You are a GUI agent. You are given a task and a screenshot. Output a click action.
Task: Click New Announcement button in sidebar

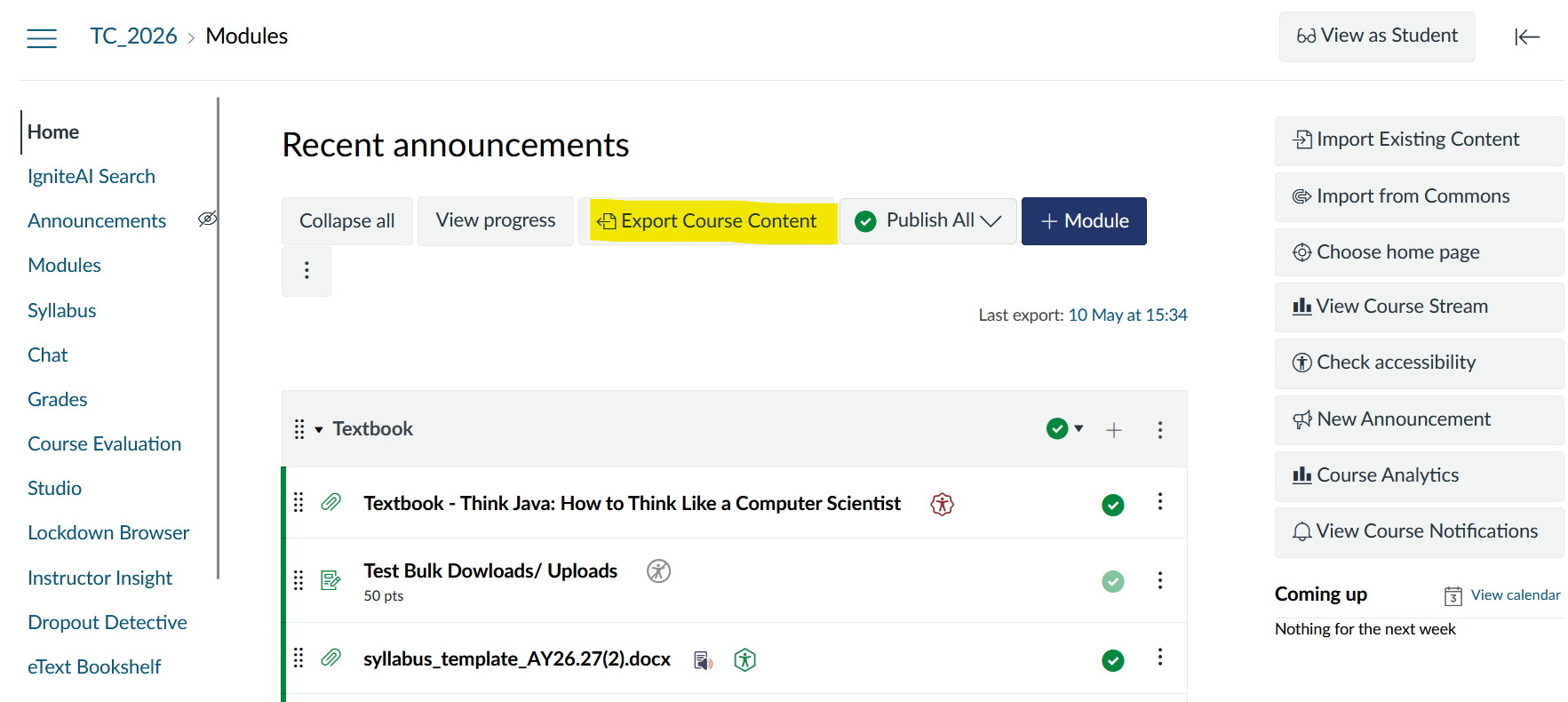(x=1419, y=419)
